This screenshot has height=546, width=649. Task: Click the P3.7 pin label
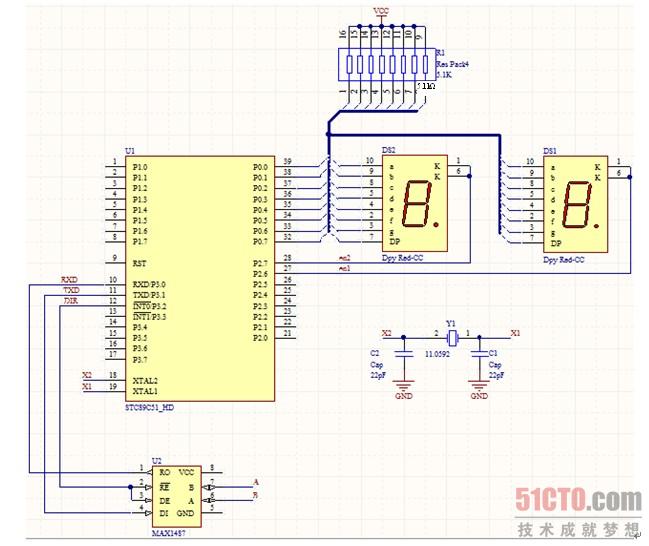pyautogui.click(x=139, y=360)
